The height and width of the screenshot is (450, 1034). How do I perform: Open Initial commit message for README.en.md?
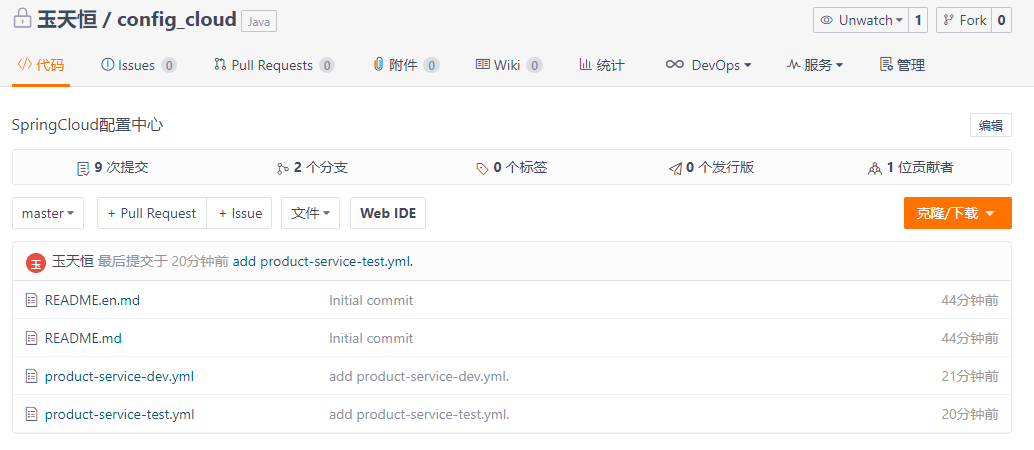coord(371,300)
